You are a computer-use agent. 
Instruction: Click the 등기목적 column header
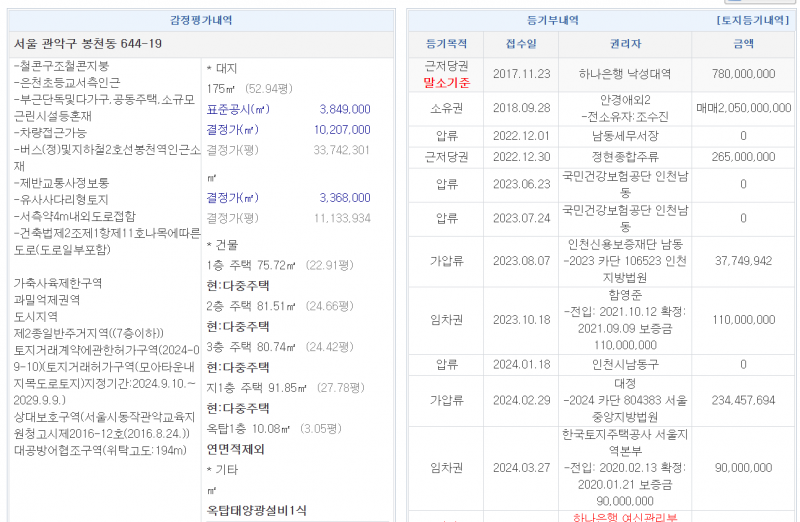[446, 44]
